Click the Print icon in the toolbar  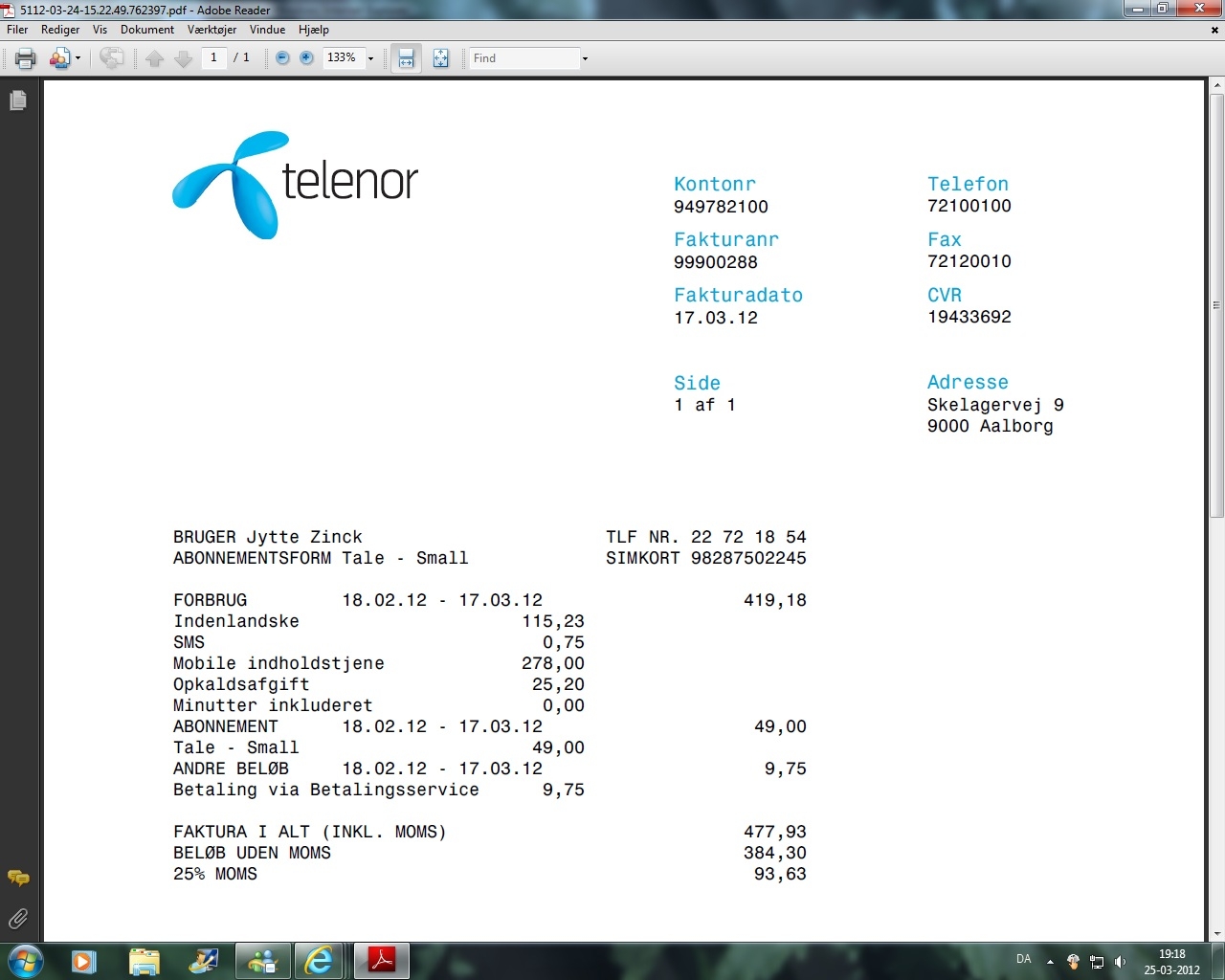26,58
